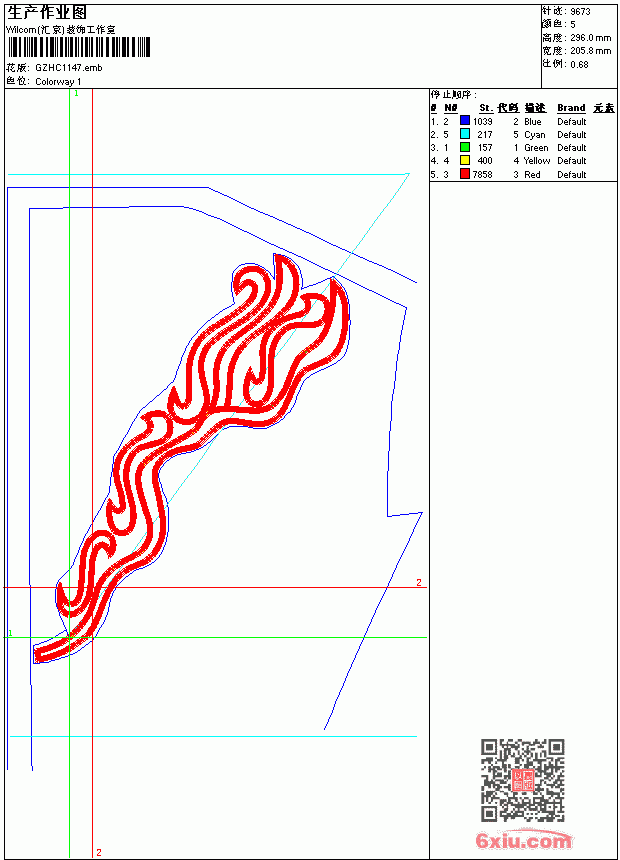Screen dimensions: 620x860
Task: Click the green number 1 marker at left
Action: point(10,633)
